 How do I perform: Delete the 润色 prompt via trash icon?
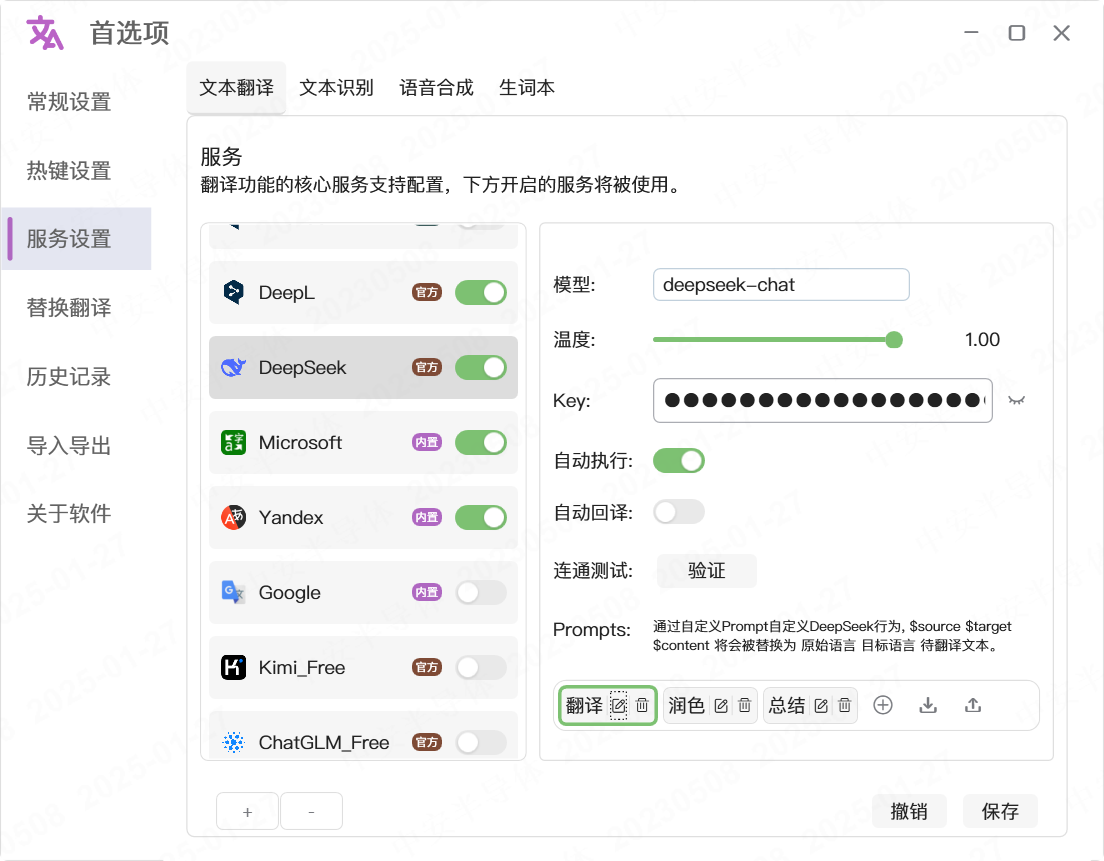coord(745,705)
